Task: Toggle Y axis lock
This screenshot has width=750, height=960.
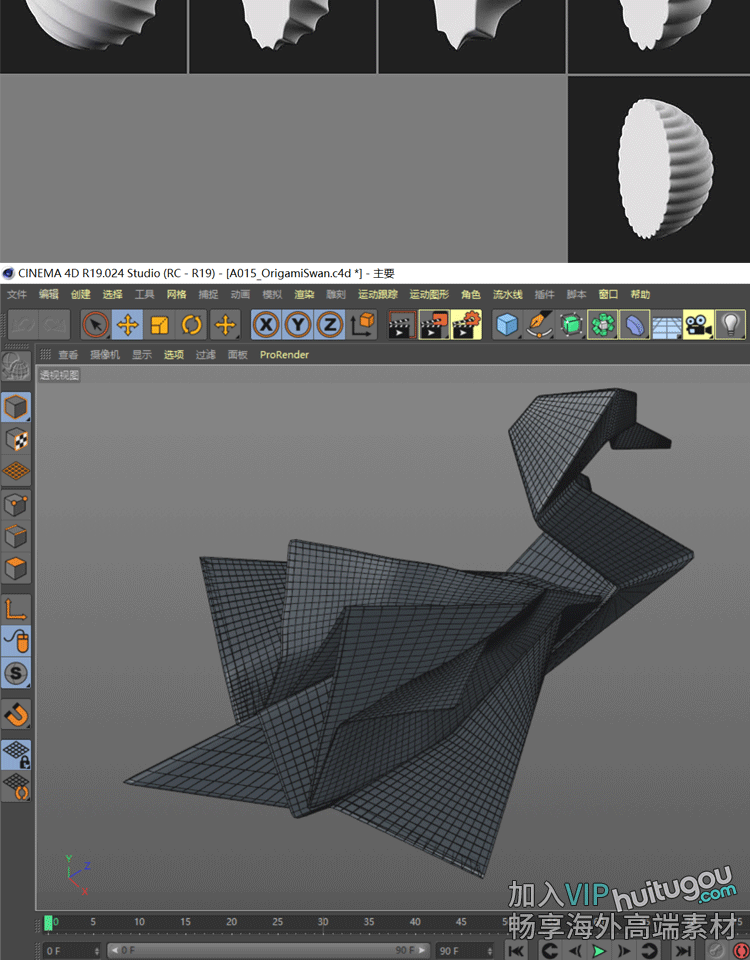Action: coord(298,325)
